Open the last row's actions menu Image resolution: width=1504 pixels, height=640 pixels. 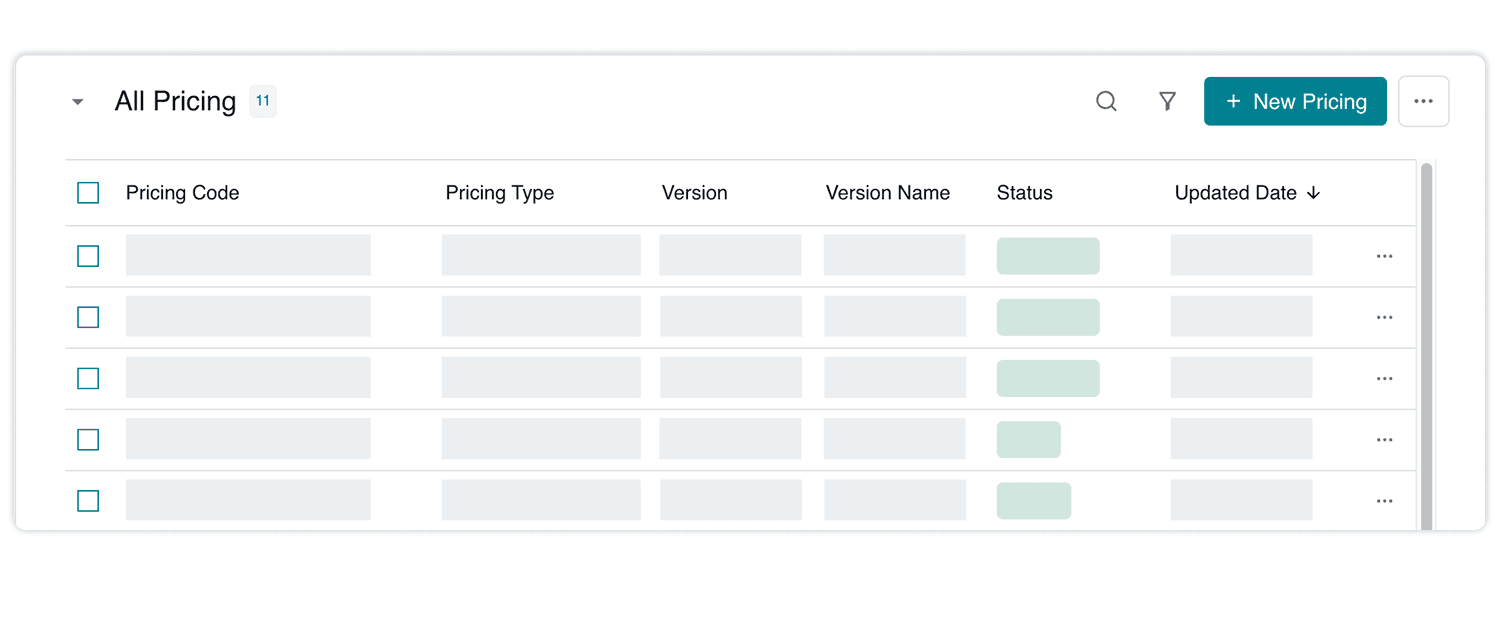coord(1384,500)
